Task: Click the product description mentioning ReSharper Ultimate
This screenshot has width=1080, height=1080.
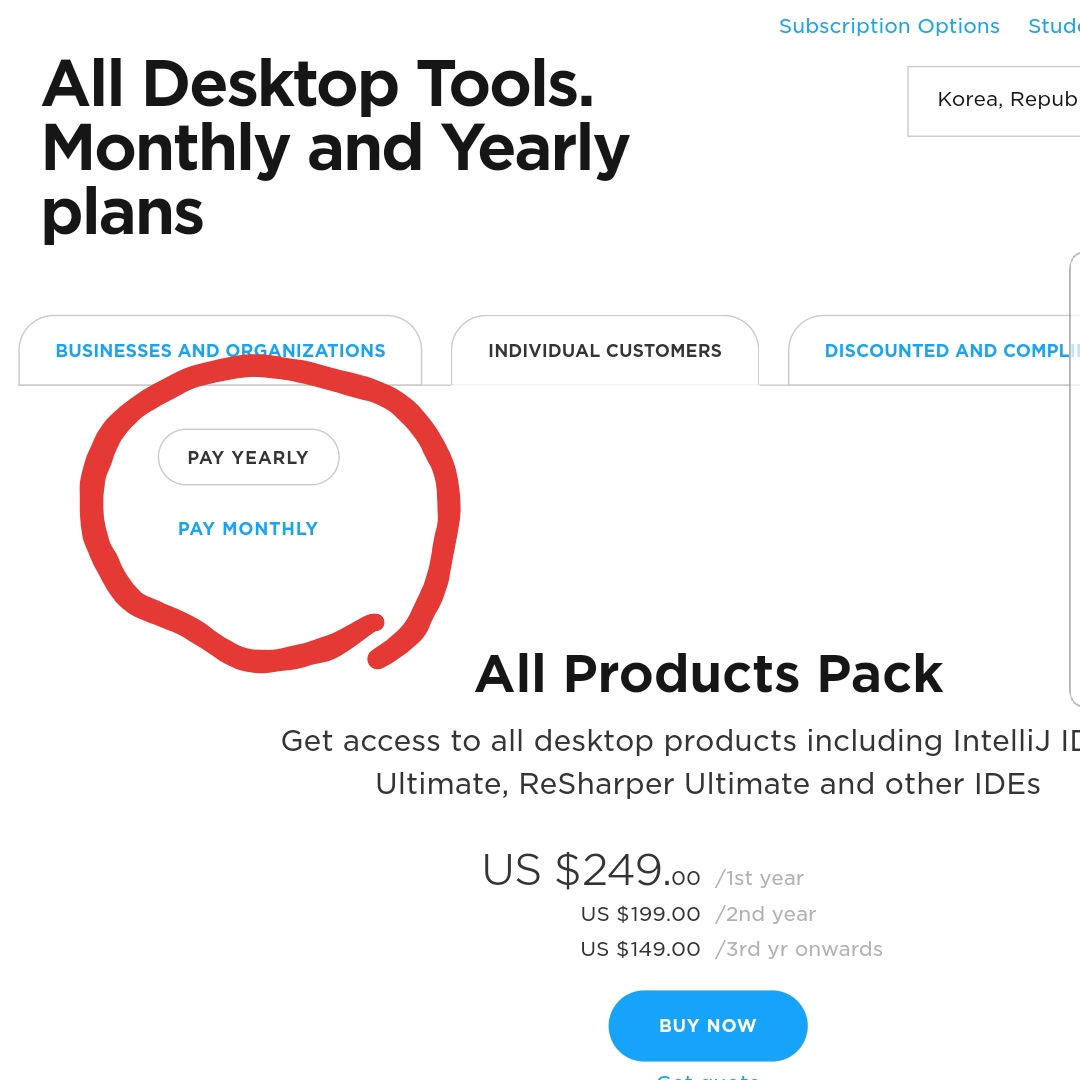Action: 681,762
